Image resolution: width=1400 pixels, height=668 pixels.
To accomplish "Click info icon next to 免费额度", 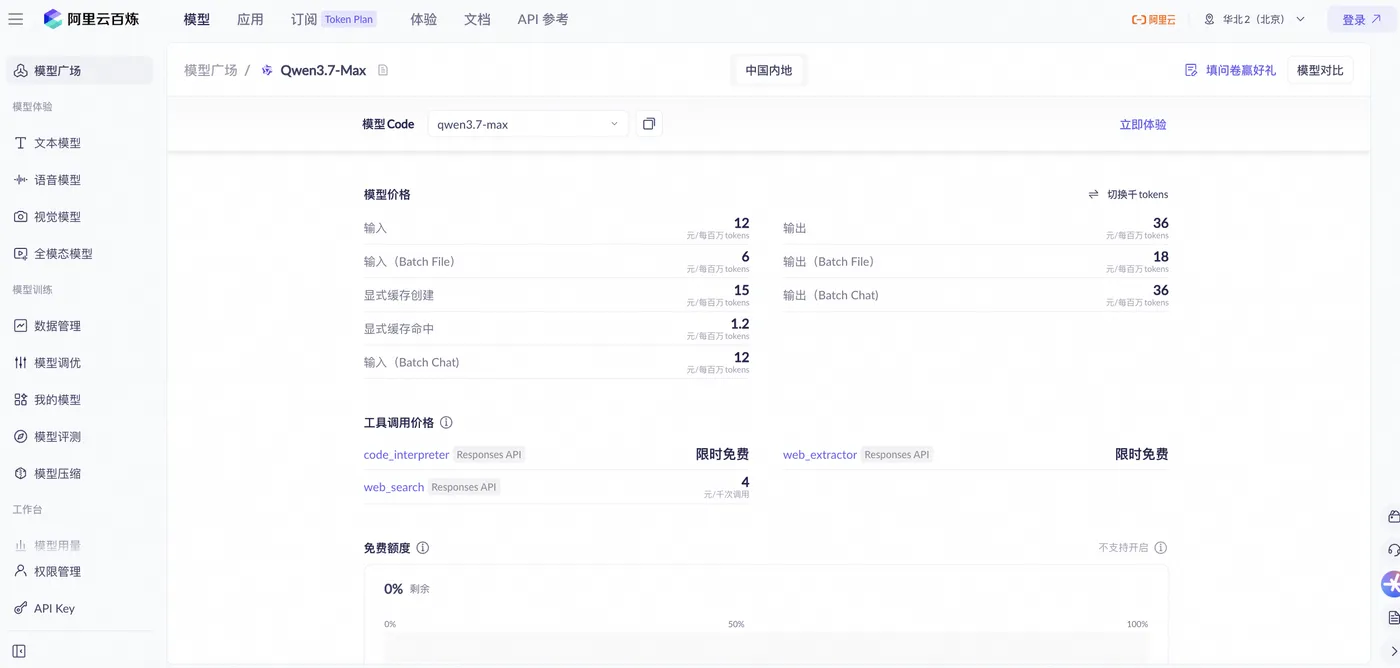I will [x=423, y=548].
